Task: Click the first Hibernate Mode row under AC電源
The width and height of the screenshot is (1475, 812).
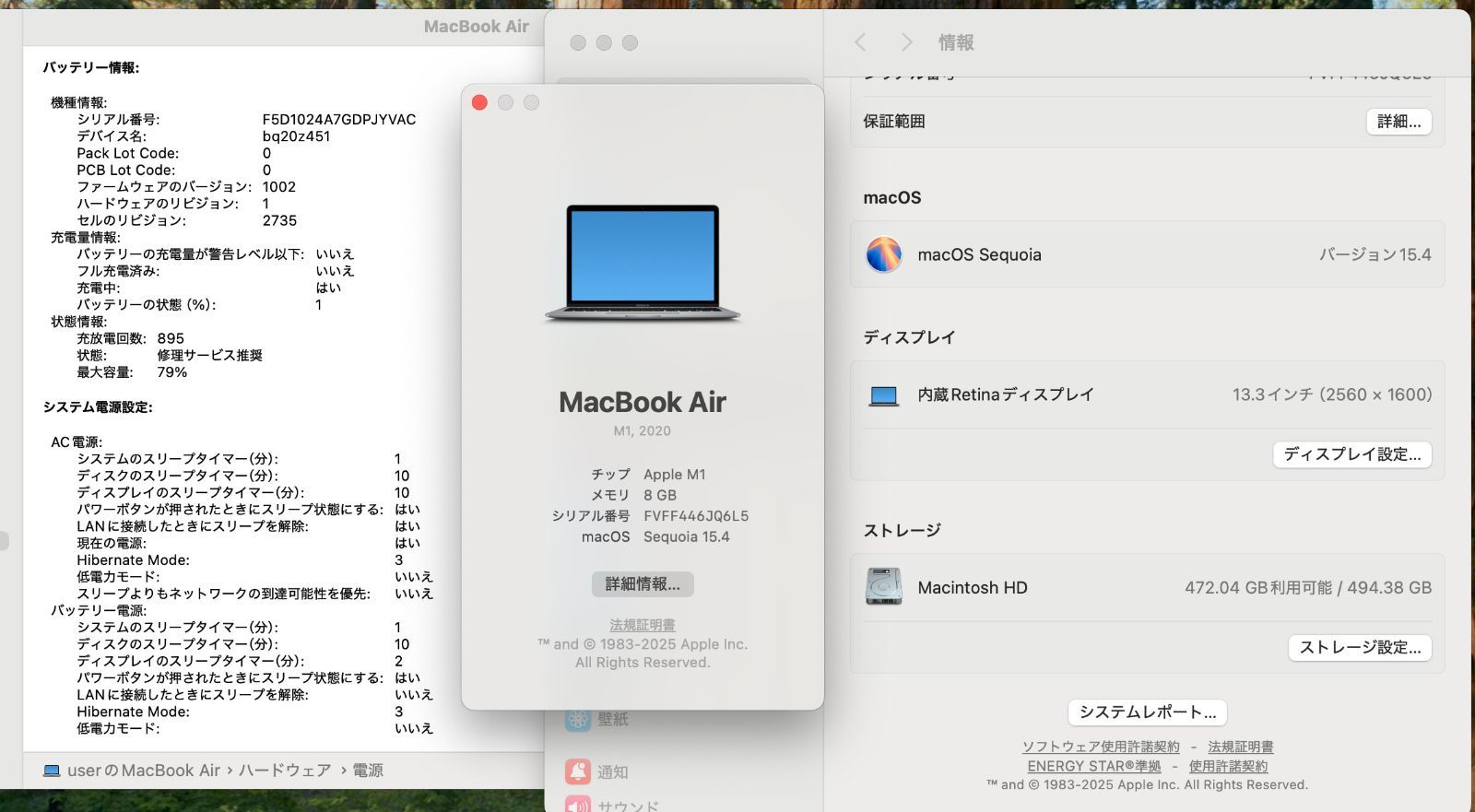Action: point(242,559)
